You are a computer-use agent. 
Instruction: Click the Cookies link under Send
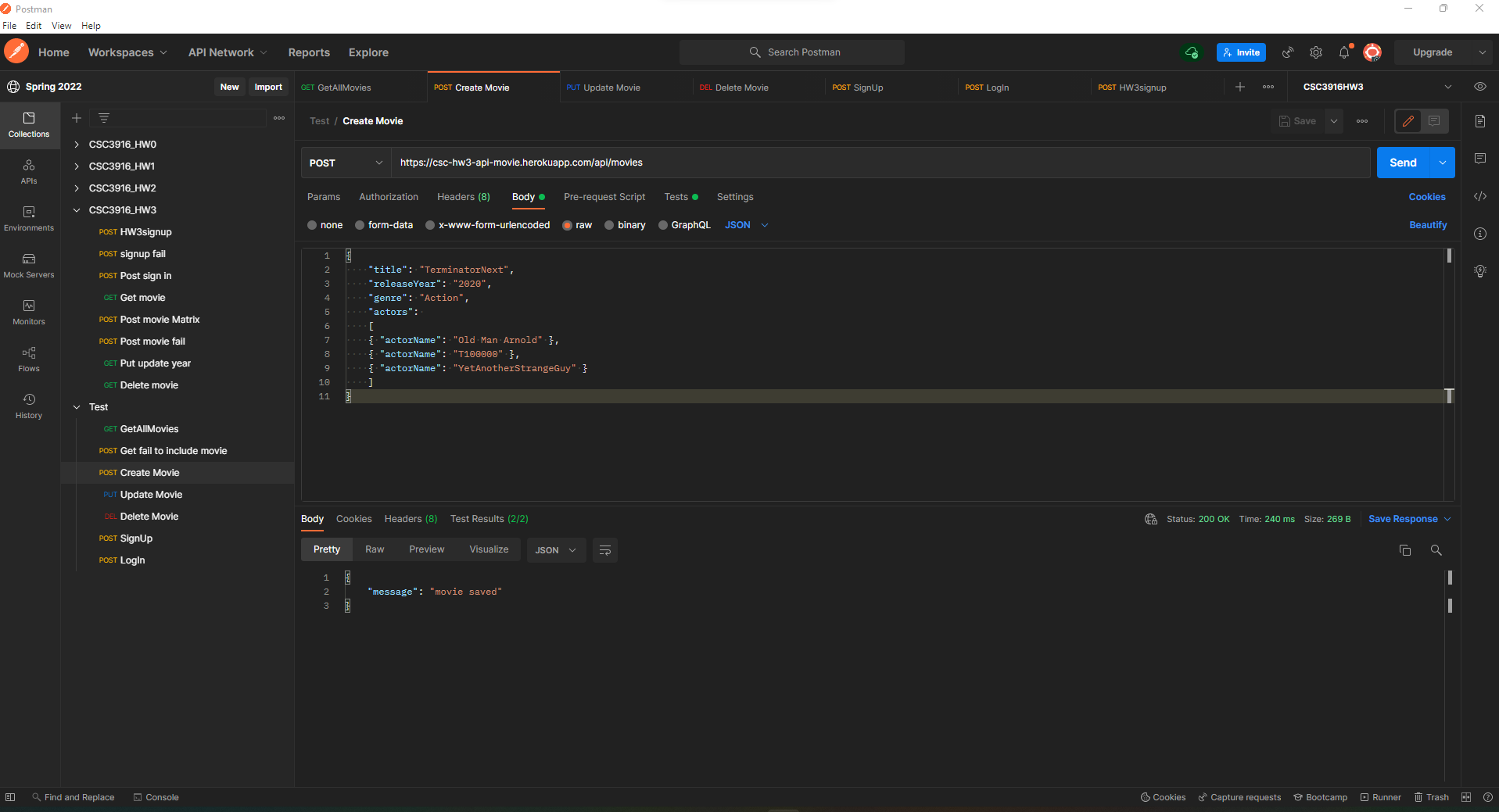click(x=1427, y=197)
